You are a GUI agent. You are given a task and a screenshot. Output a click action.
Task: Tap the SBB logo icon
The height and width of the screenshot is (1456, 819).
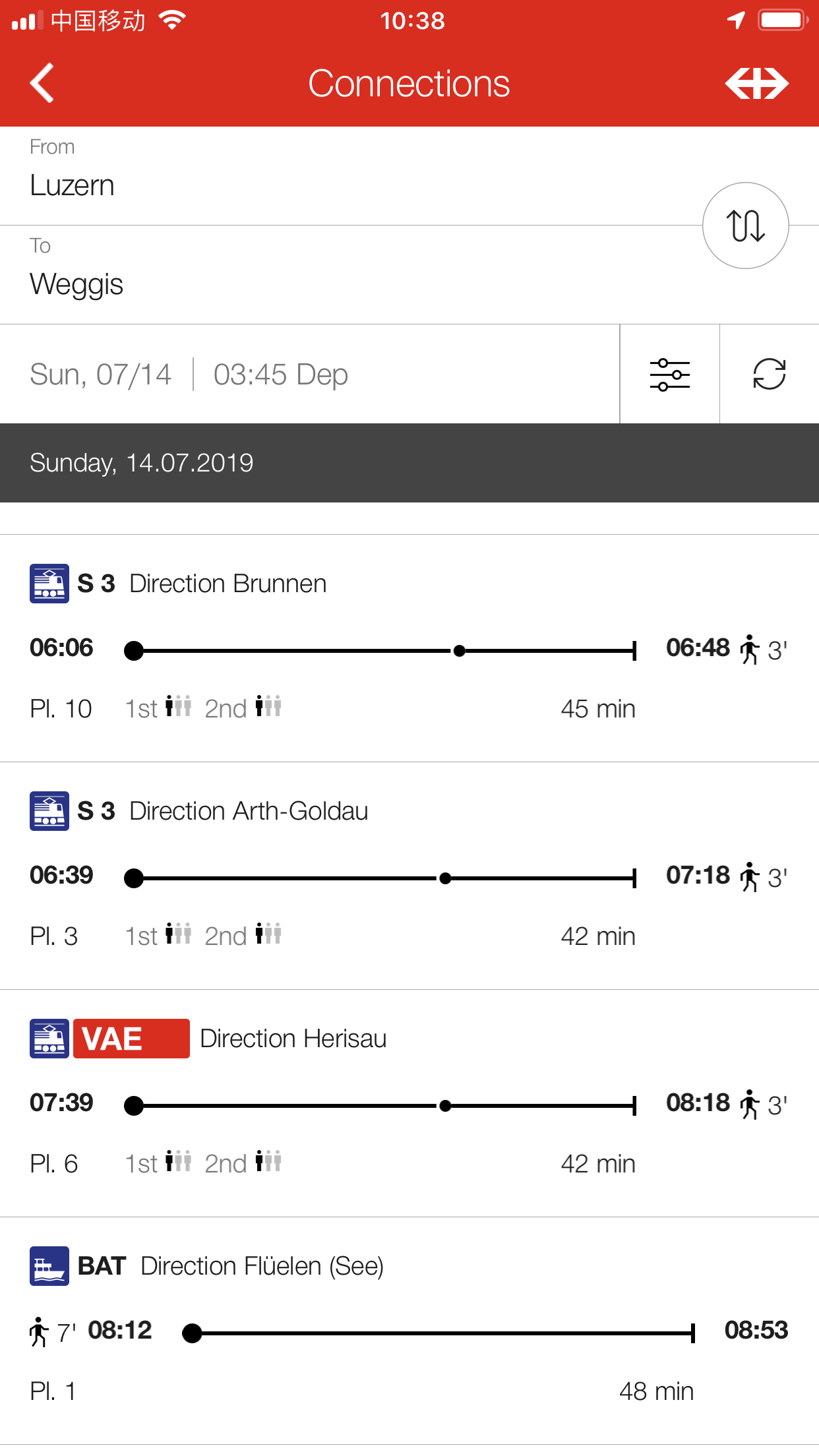pos(756,84)
